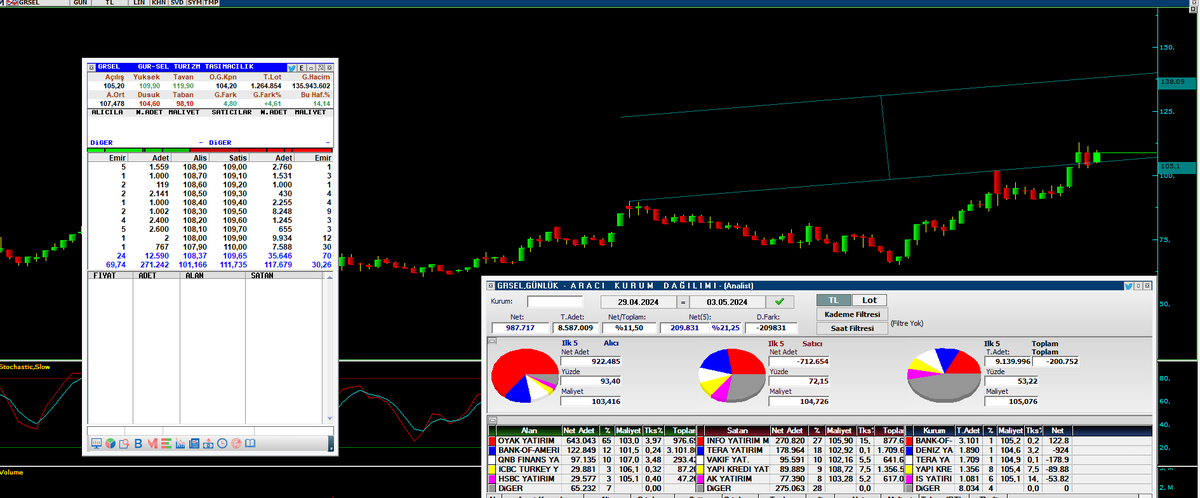The image size is (1200, 498).
Task: Open the blue bar chart icon in GRSEL toolbar
Action: tap(180, 443)
